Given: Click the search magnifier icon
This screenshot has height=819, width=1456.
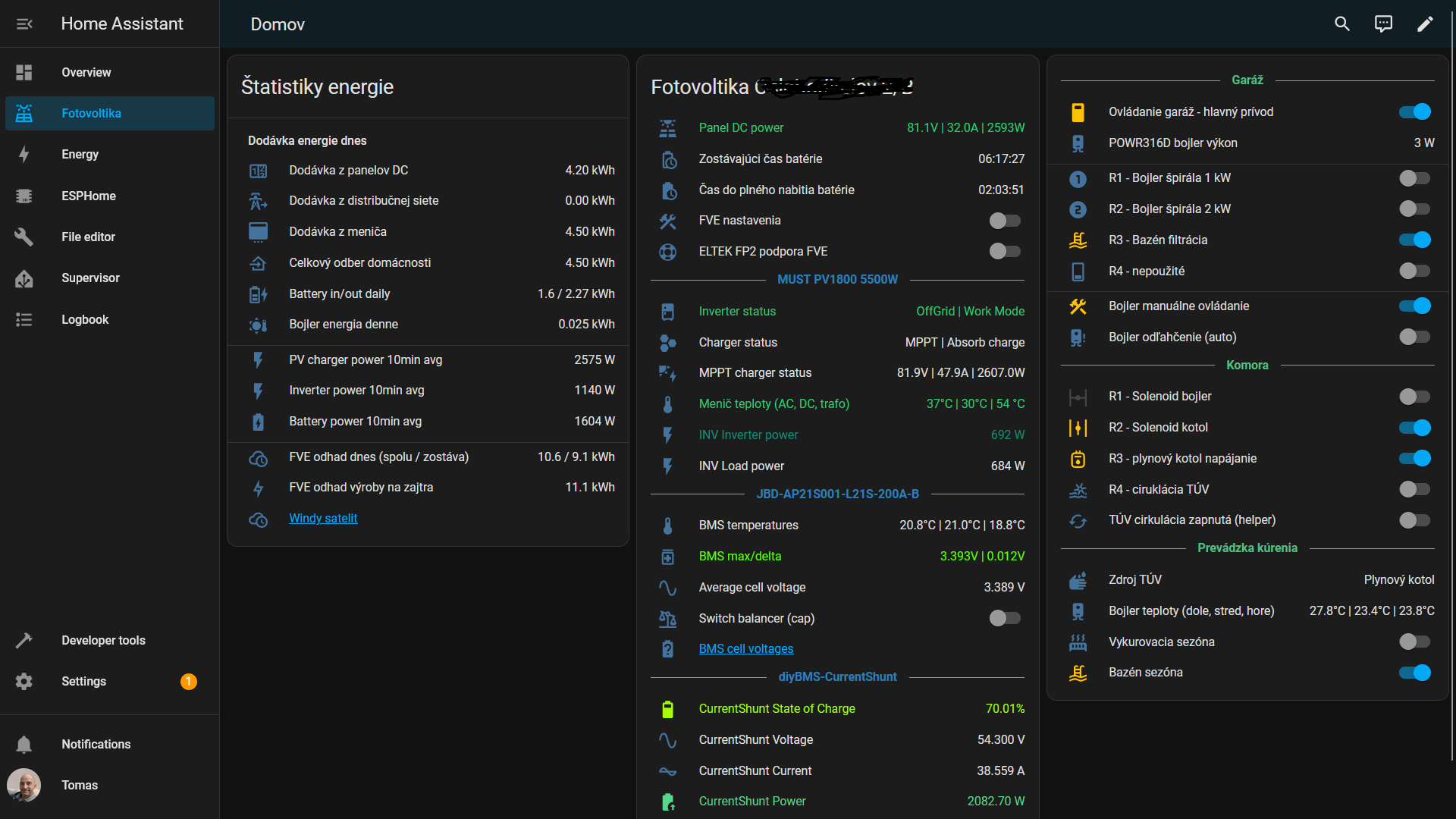Looking at the screenshot, I should pos(1342,24).
